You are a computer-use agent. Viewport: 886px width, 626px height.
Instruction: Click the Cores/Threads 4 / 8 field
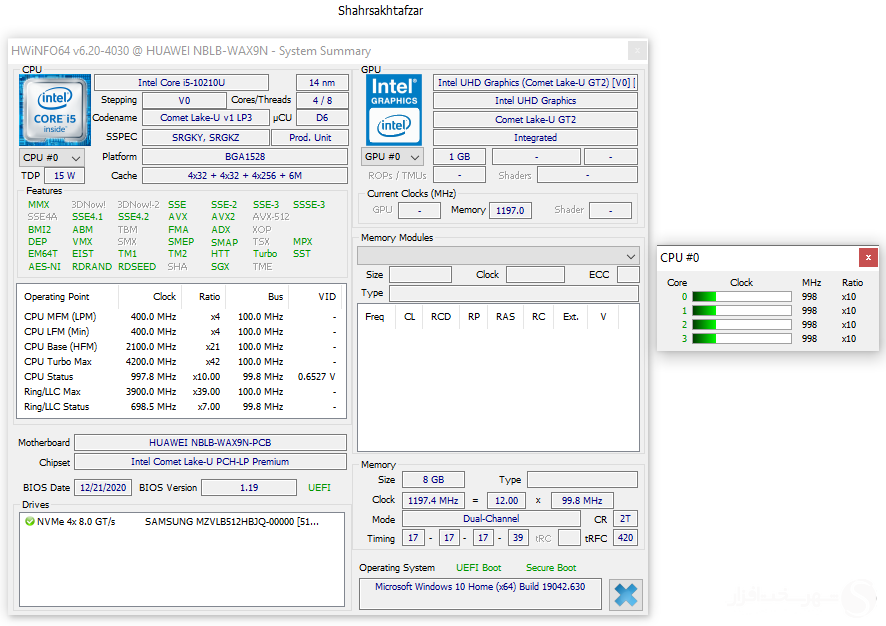click(322, 101)
